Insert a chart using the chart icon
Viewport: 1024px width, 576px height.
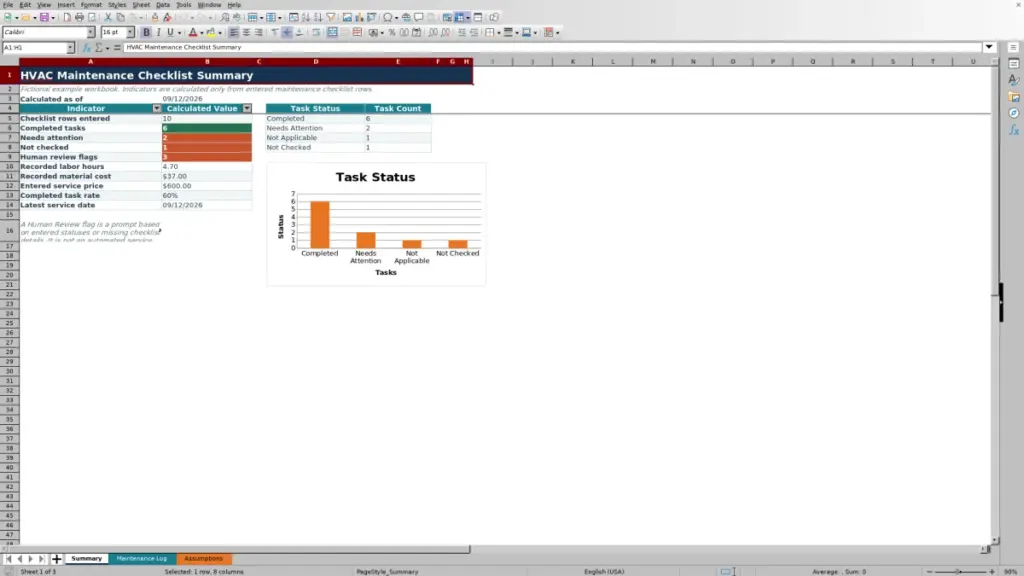point(359,18)
